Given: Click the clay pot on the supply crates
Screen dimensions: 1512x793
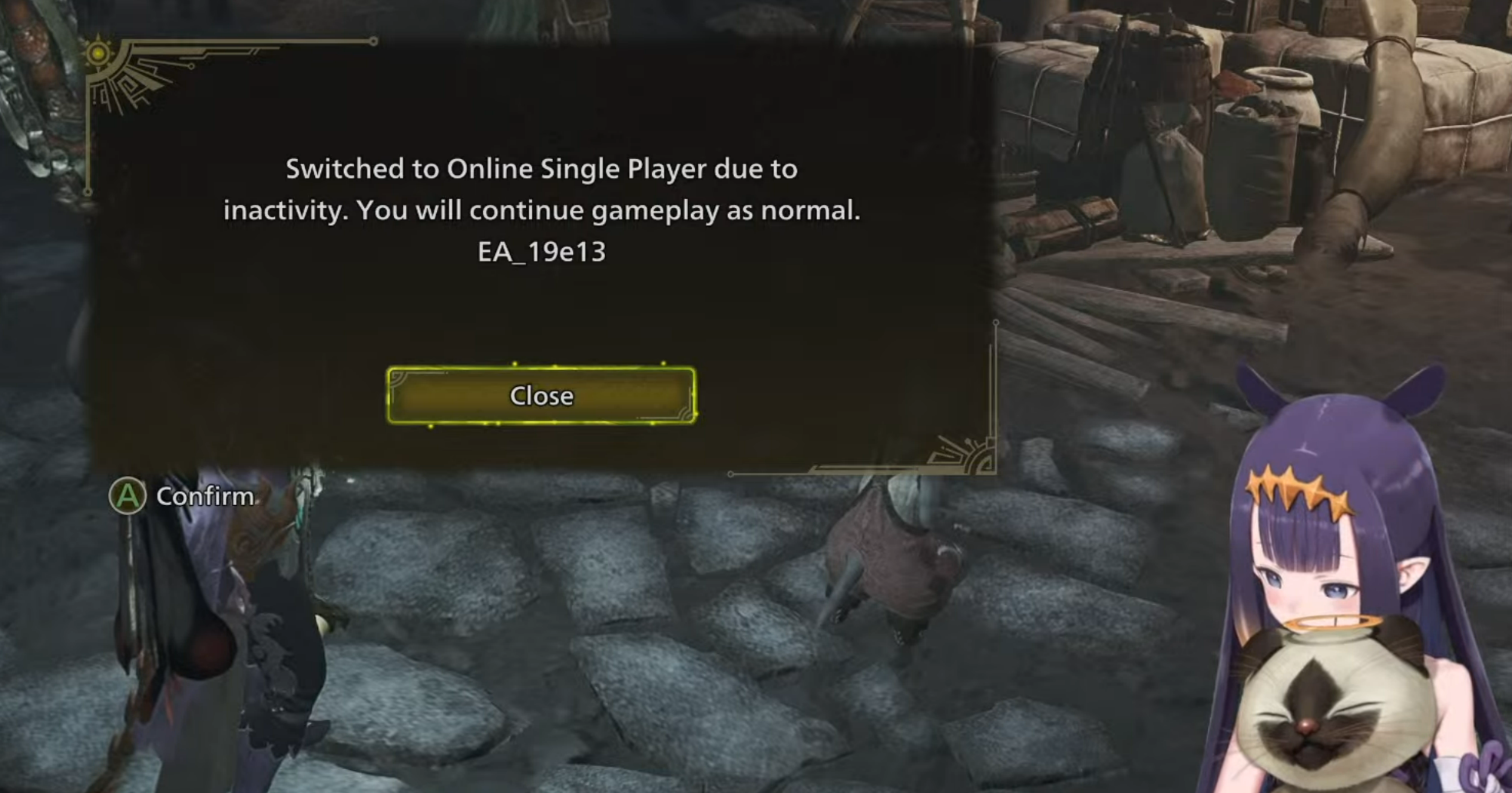Looking at the screenshot, I should [x=1279, y=89].
